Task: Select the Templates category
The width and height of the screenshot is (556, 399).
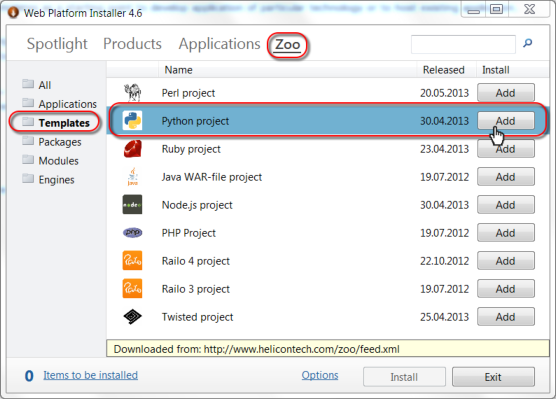Action: (64, 123)
